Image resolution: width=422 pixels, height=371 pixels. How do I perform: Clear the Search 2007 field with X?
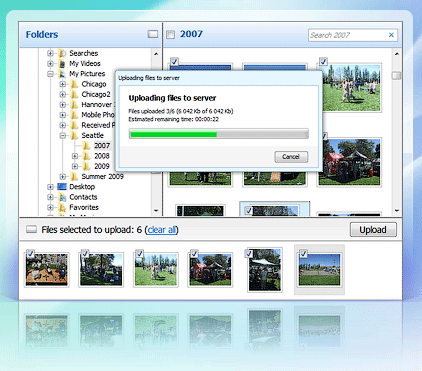(x=391, y=35)
